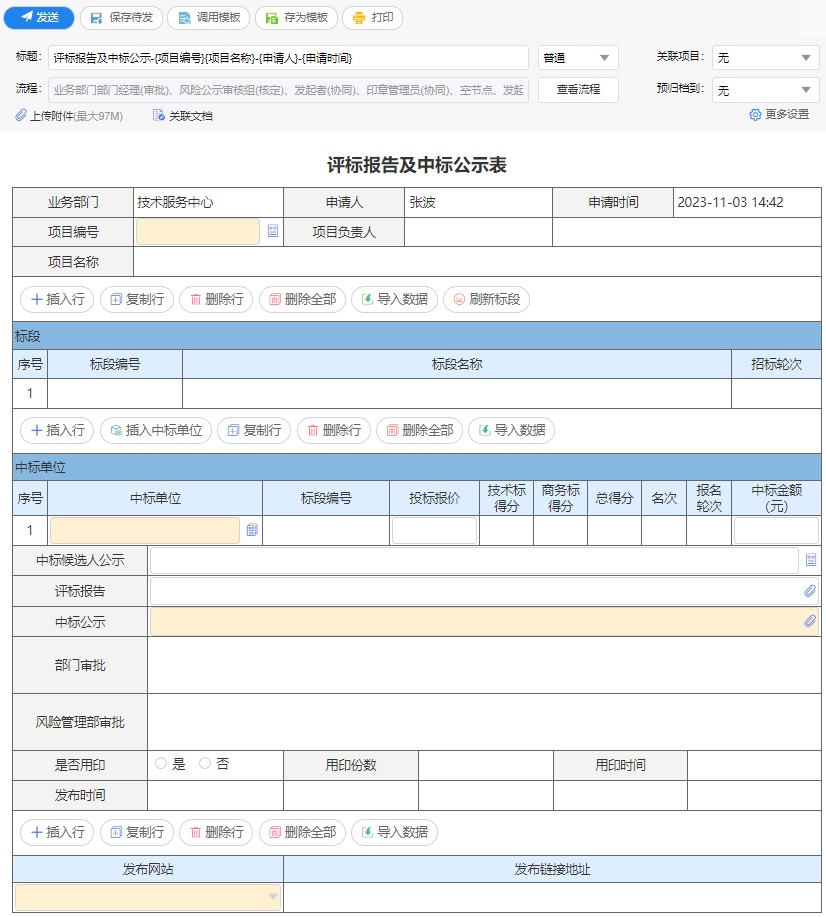826x917 pixels.
Task: Expand the 关联项目 dropdown
Action: tap(766, 58)
